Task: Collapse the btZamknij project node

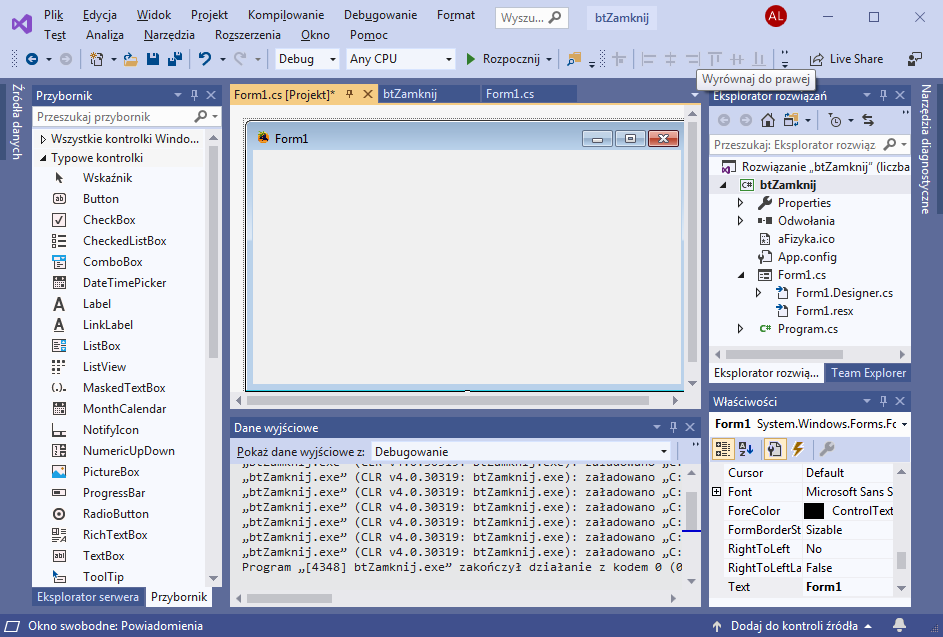Action: pos(723,185)
